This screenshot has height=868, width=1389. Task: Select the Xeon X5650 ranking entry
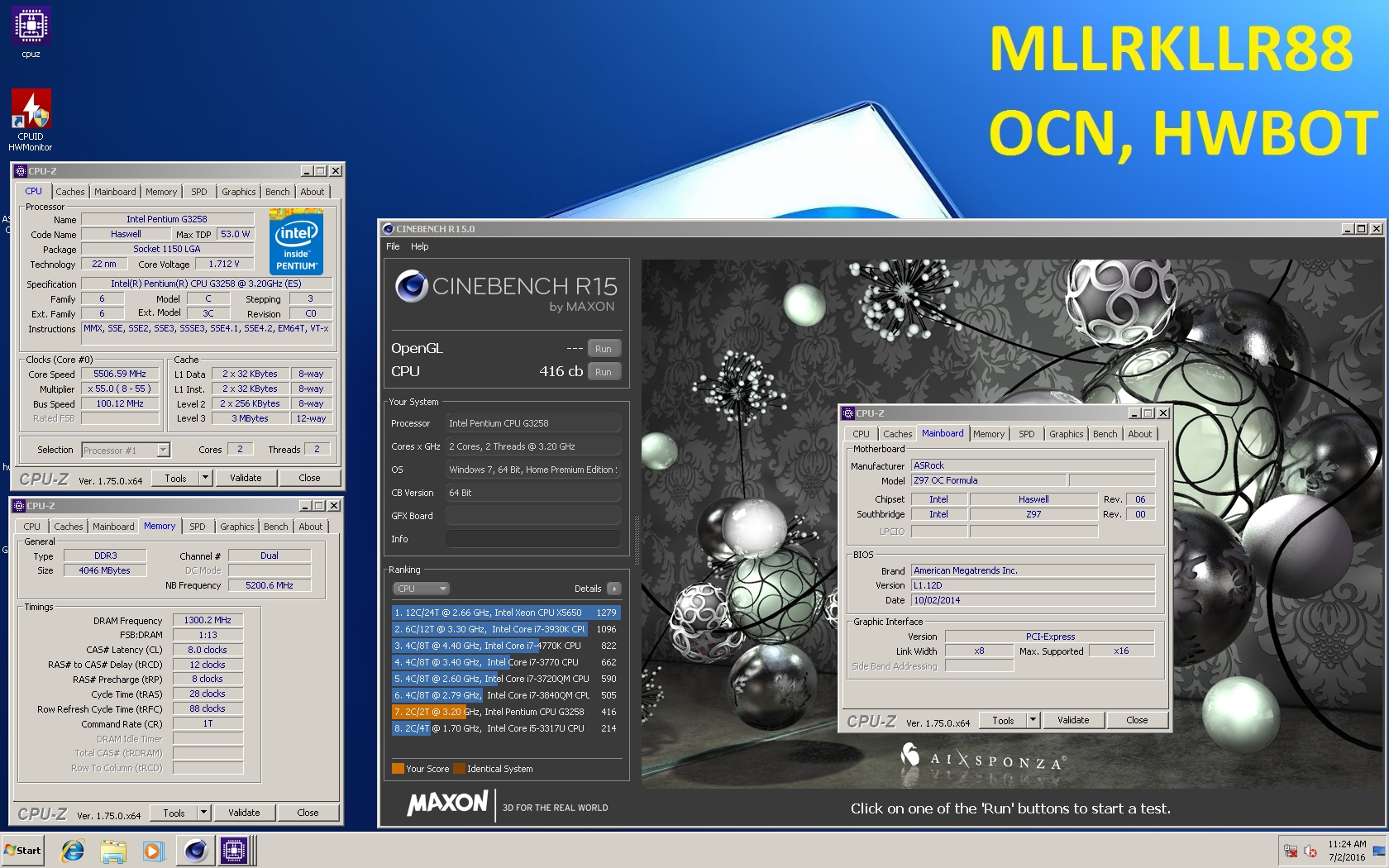point(506,613)
